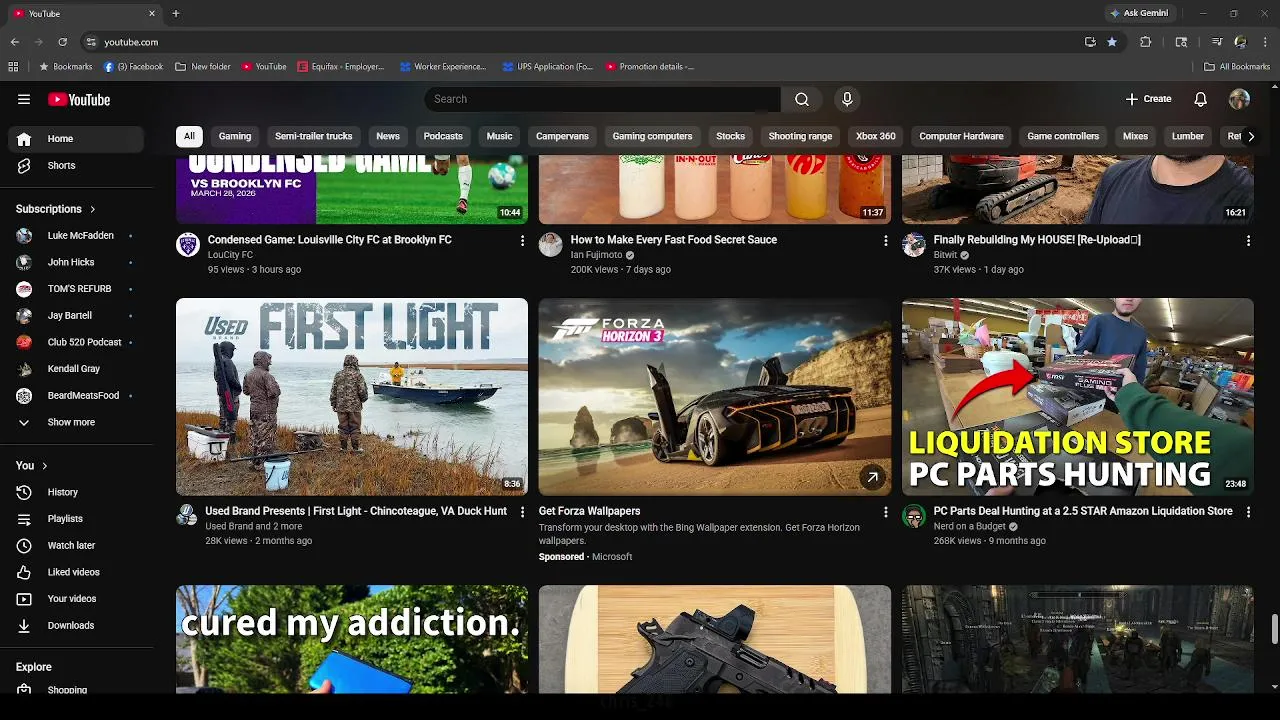This screenshot has width=1280, height=720.
Task: Go to Home in sidebar
Action: point(76,139)
